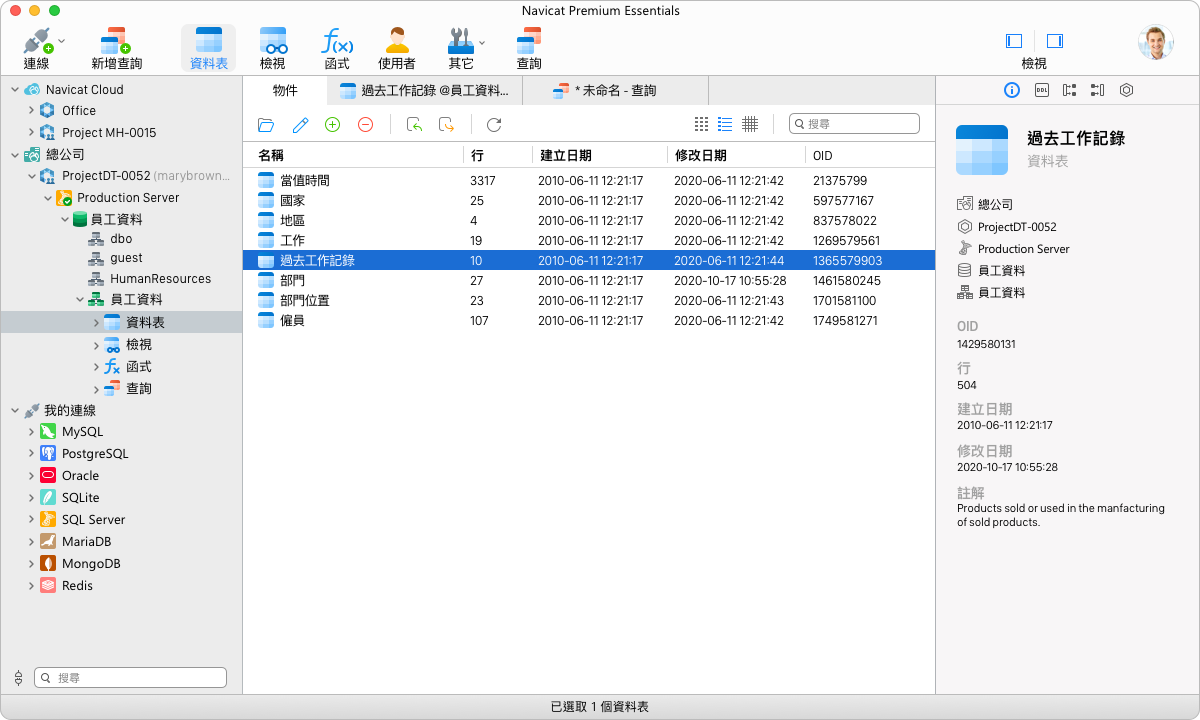Switch to the 物件 tab
The image size is (1200, 720).
(285, 90)
